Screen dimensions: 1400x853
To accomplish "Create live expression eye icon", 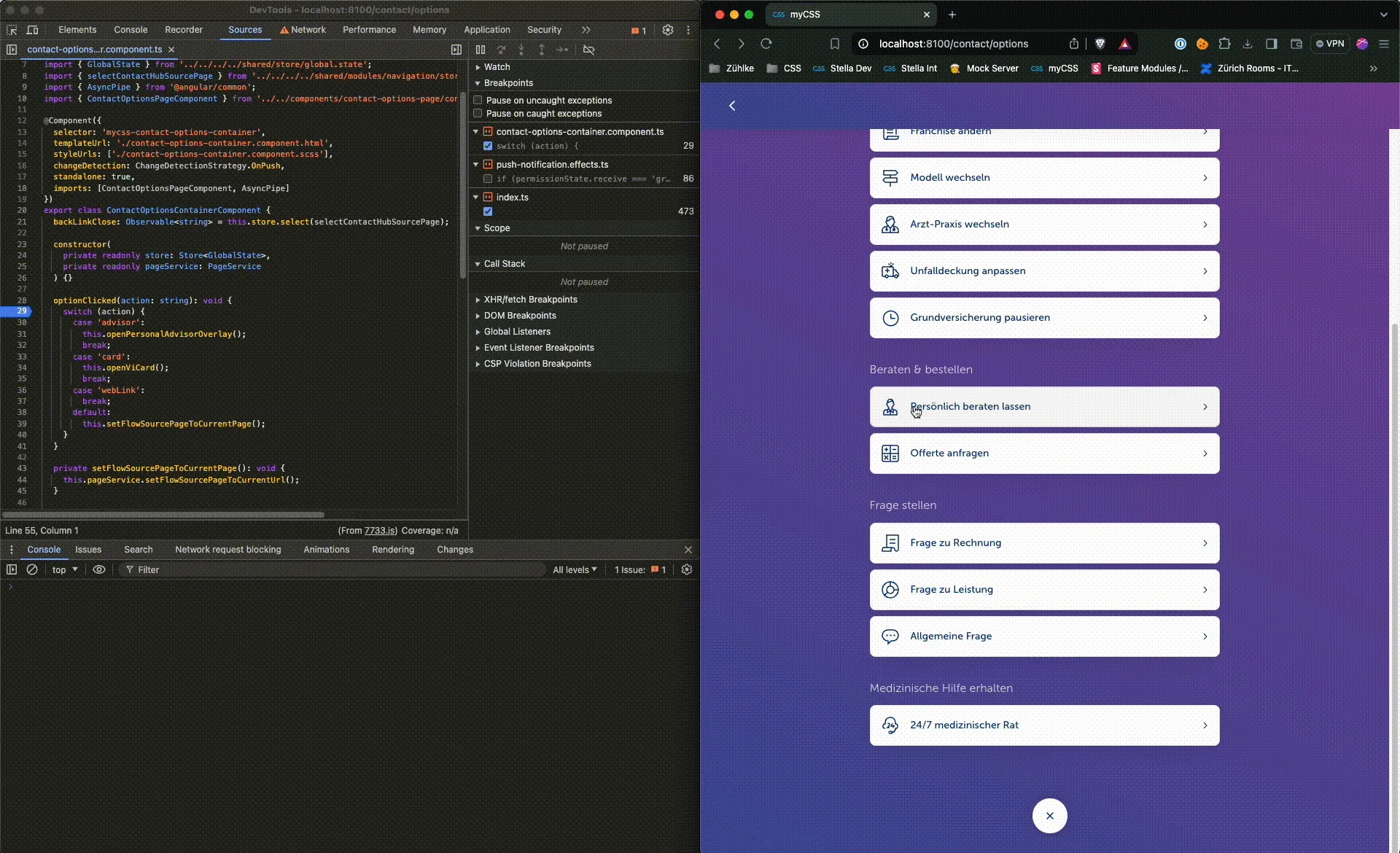I will 99,569.
